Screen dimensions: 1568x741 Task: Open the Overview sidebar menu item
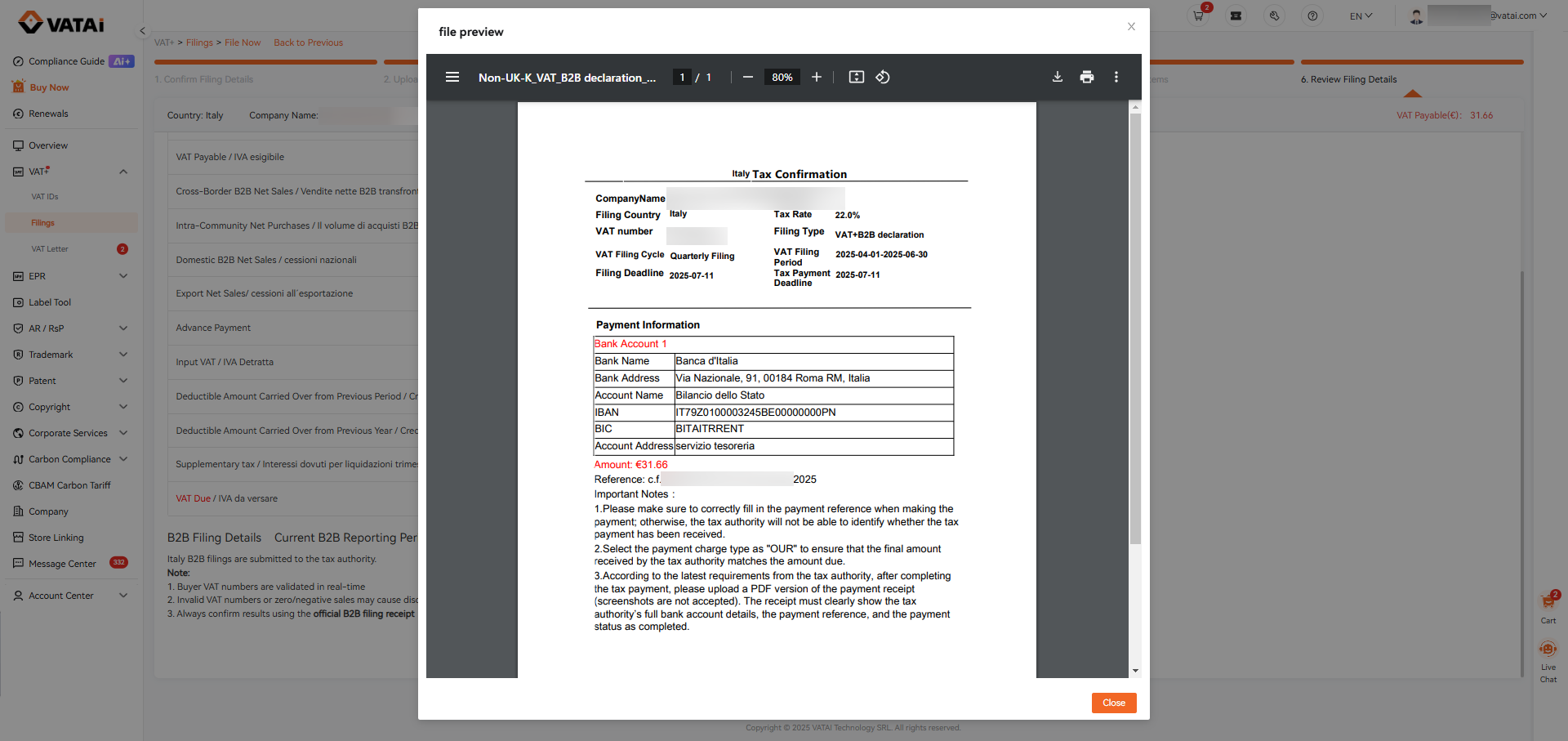(x=48, y=145)
